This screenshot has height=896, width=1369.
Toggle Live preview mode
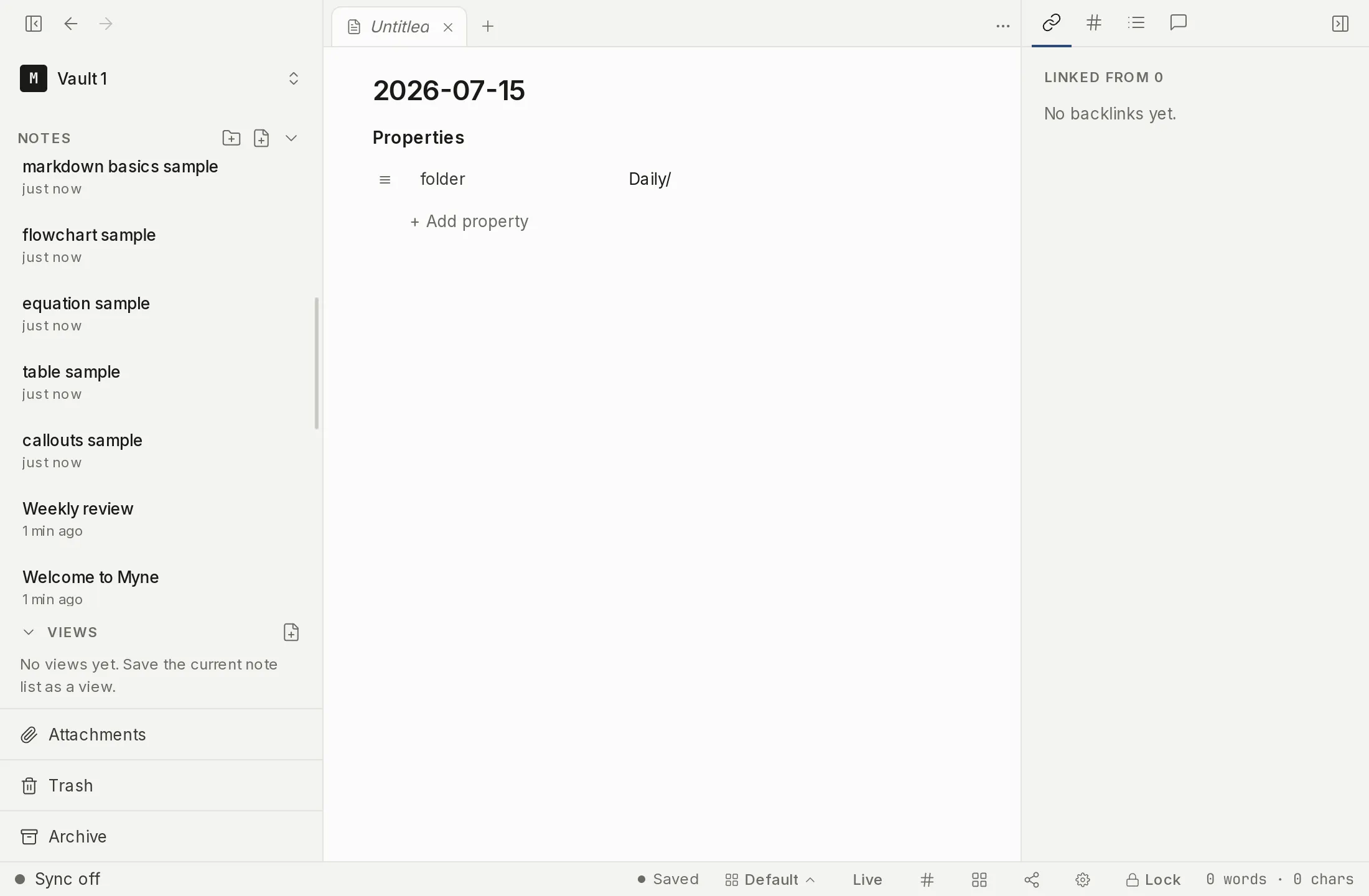click(867, 880)
